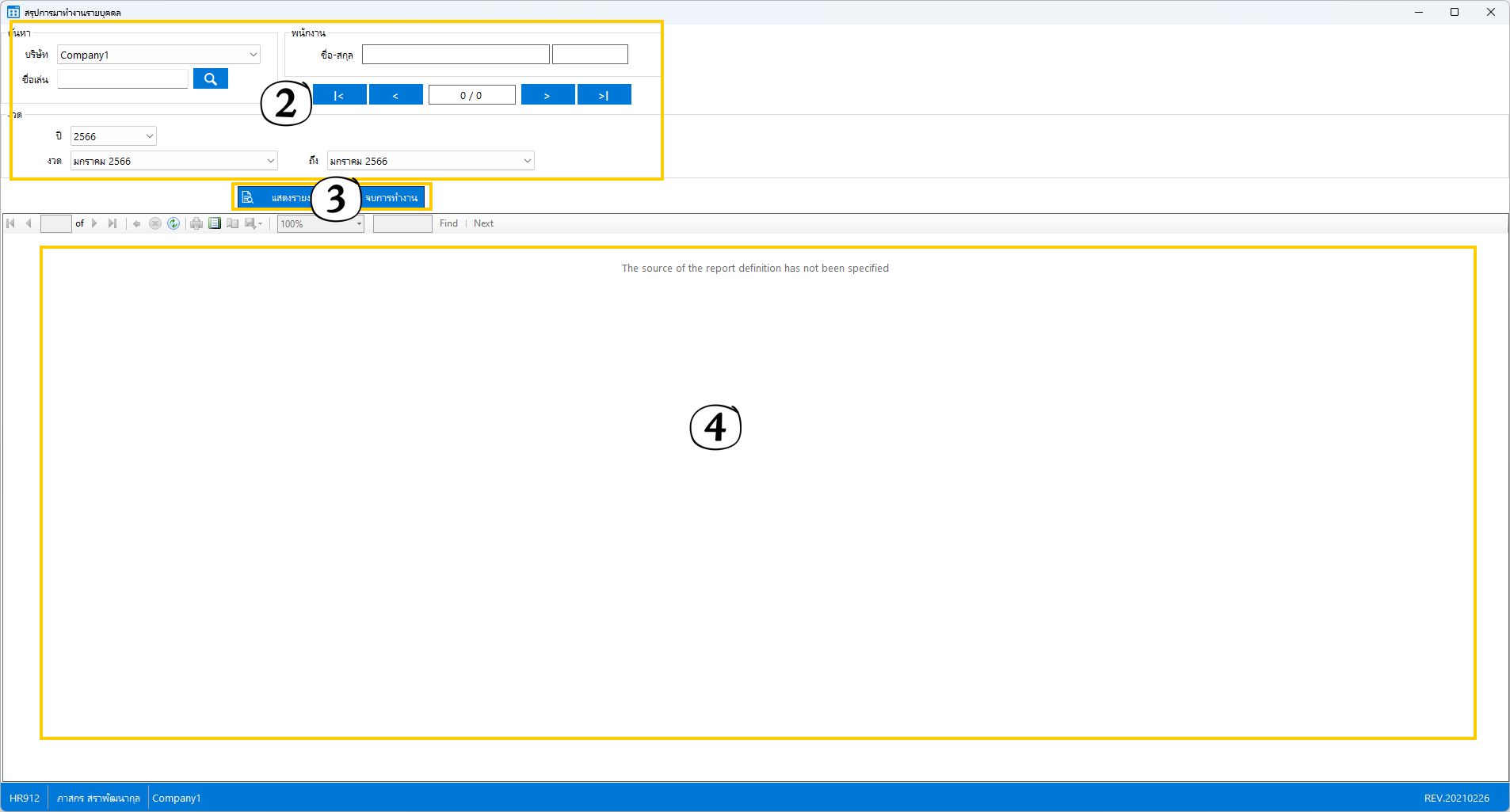
Task: Click the Find link in report toolbar
Action: click(x=448, y=223)
